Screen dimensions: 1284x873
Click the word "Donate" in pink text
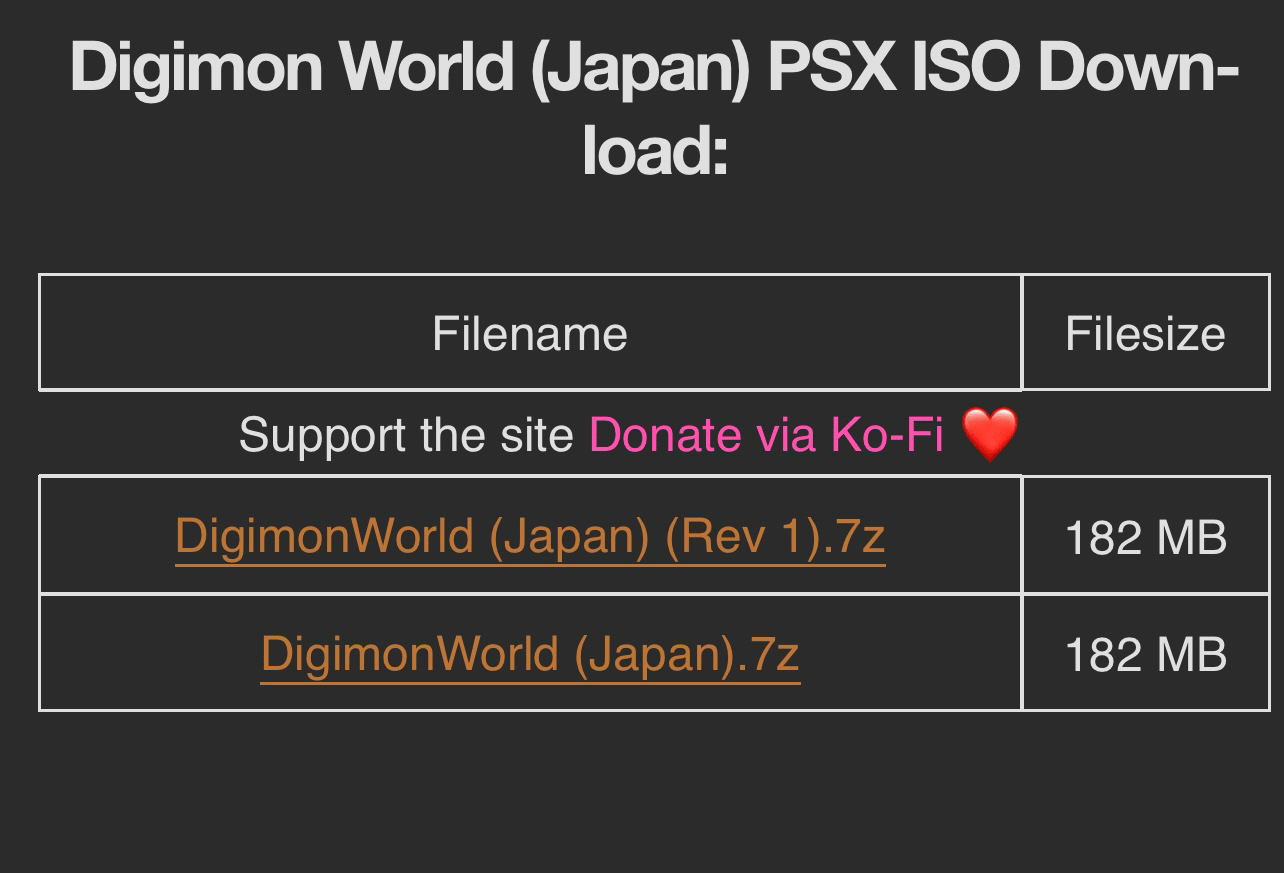click(665, 435)
